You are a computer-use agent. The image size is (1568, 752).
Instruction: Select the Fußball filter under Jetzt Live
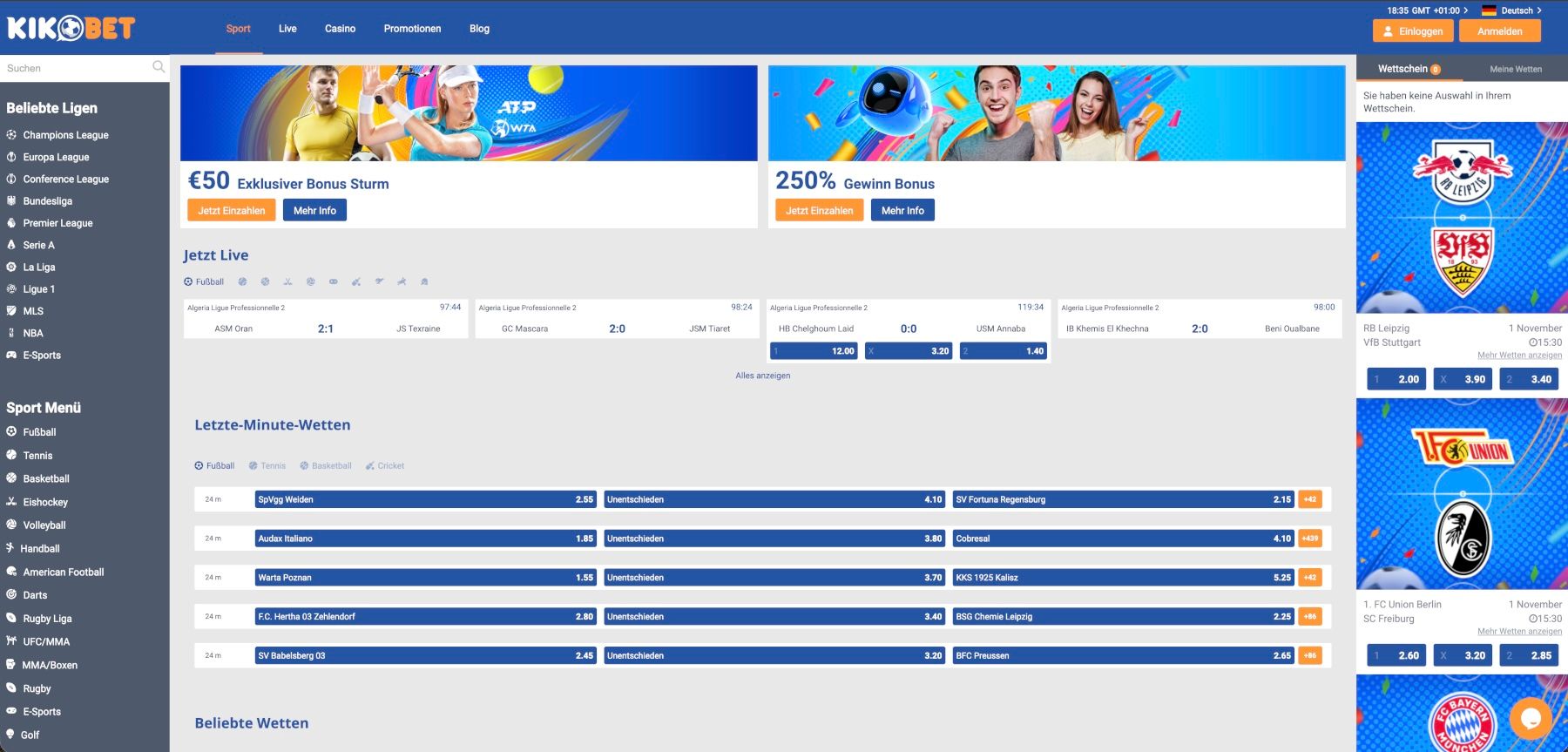pos(204,281)
